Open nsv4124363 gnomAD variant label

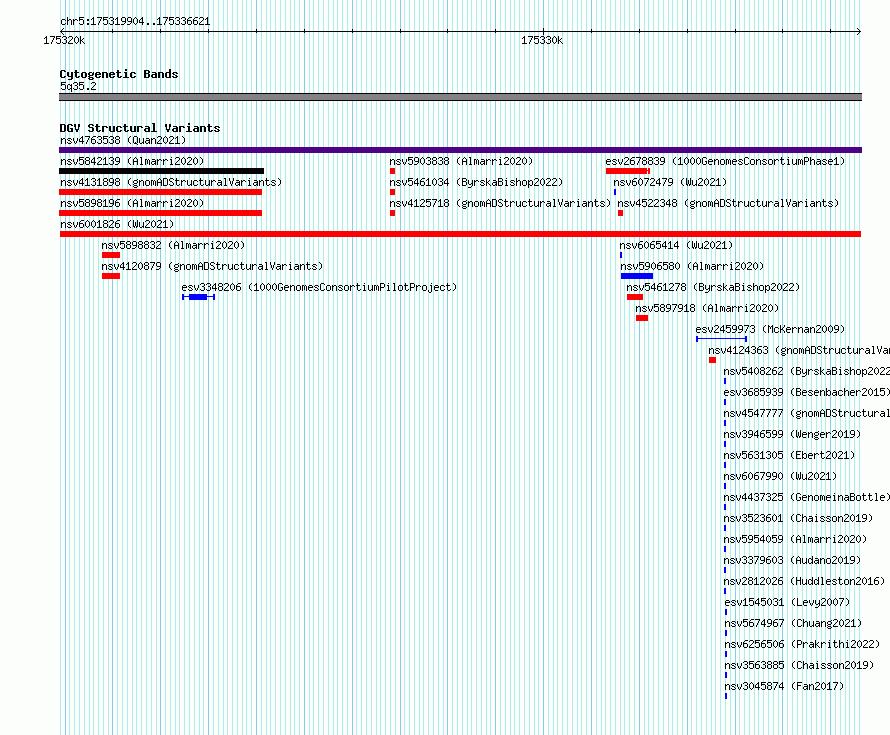point(799,350)
